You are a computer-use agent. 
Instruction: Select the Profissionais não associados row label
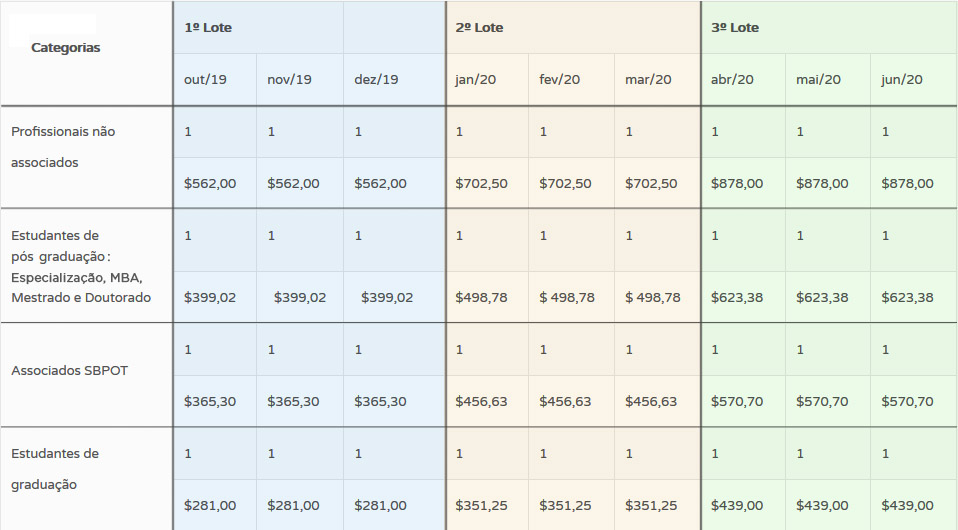[x=63, y=147]
